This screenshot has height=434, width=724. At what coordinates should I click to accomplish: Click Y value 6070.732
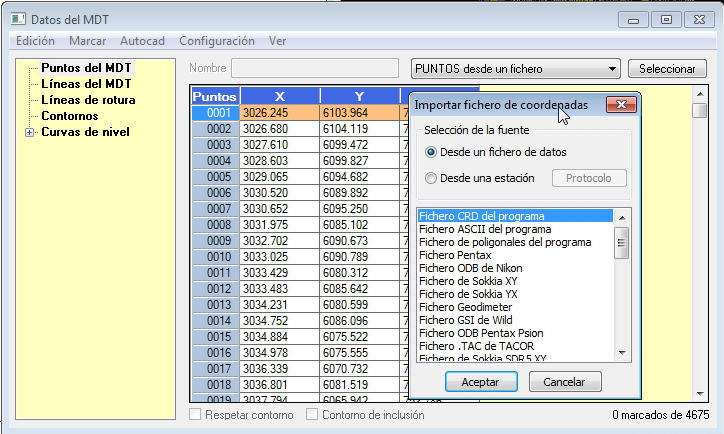click(x=359, y=369)
